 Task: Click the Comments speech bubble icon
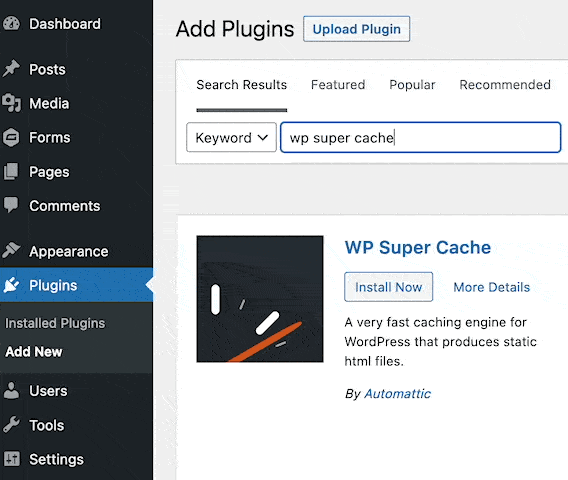coord(11,205)
